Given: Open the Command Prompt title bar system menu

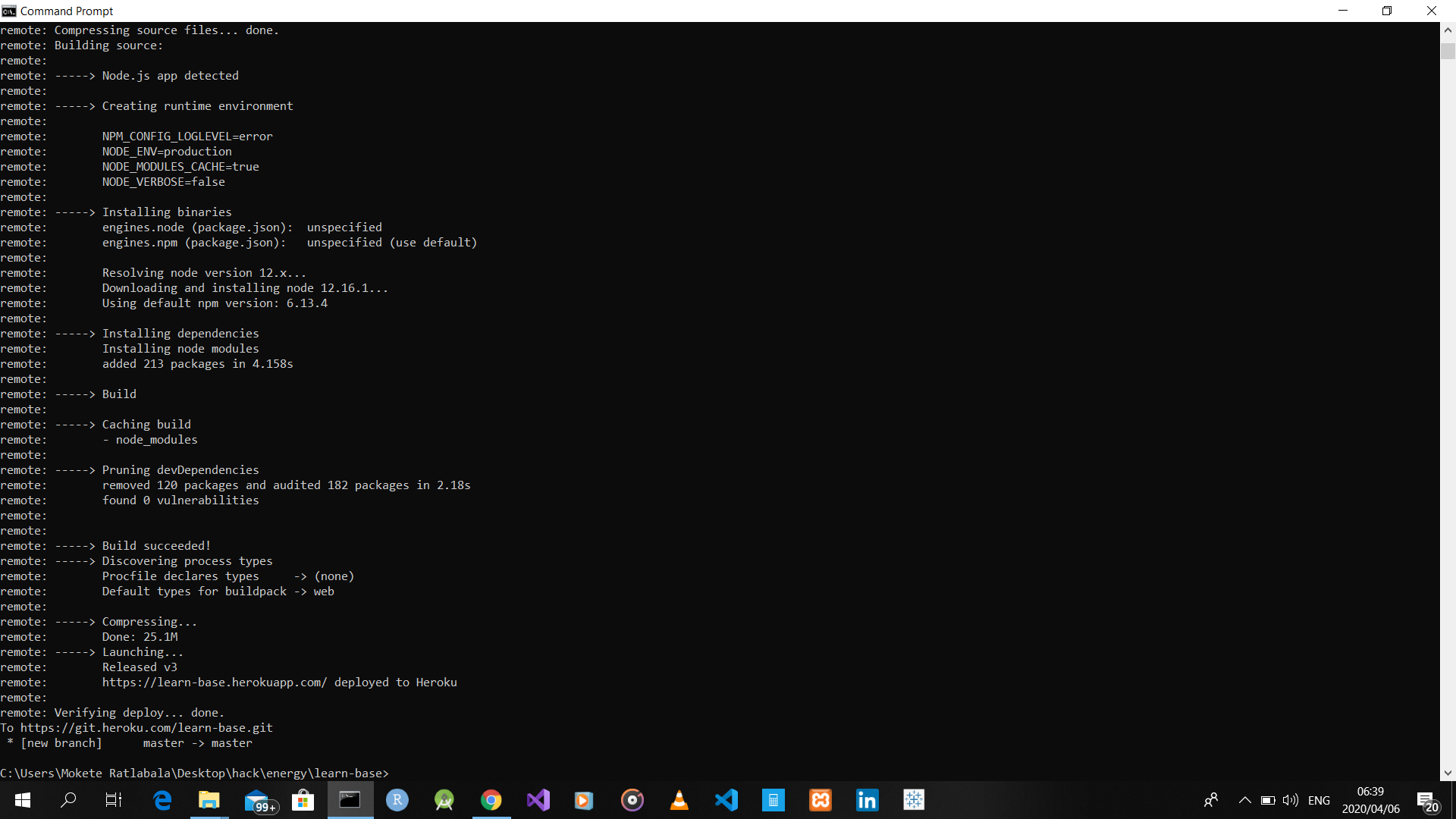Looking at the screenshot, I should pos(9,11).
